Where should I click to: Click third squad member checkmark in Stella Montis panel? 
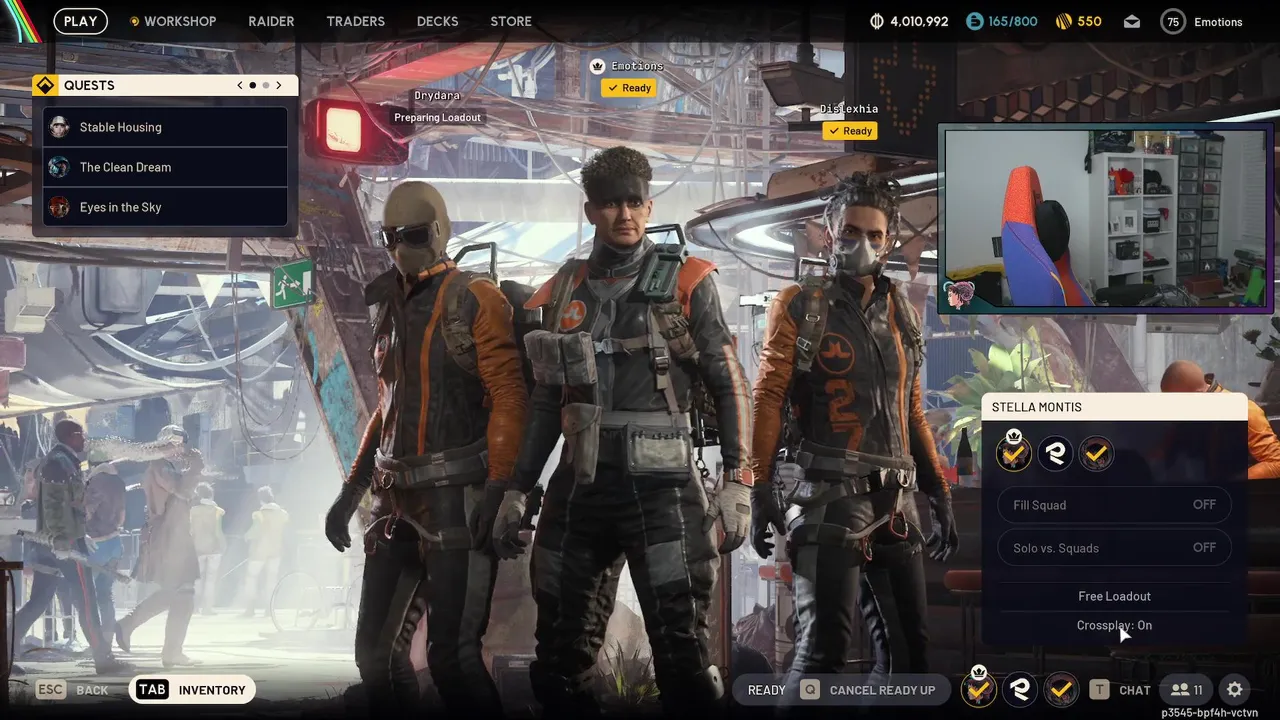pos(1096,454)
